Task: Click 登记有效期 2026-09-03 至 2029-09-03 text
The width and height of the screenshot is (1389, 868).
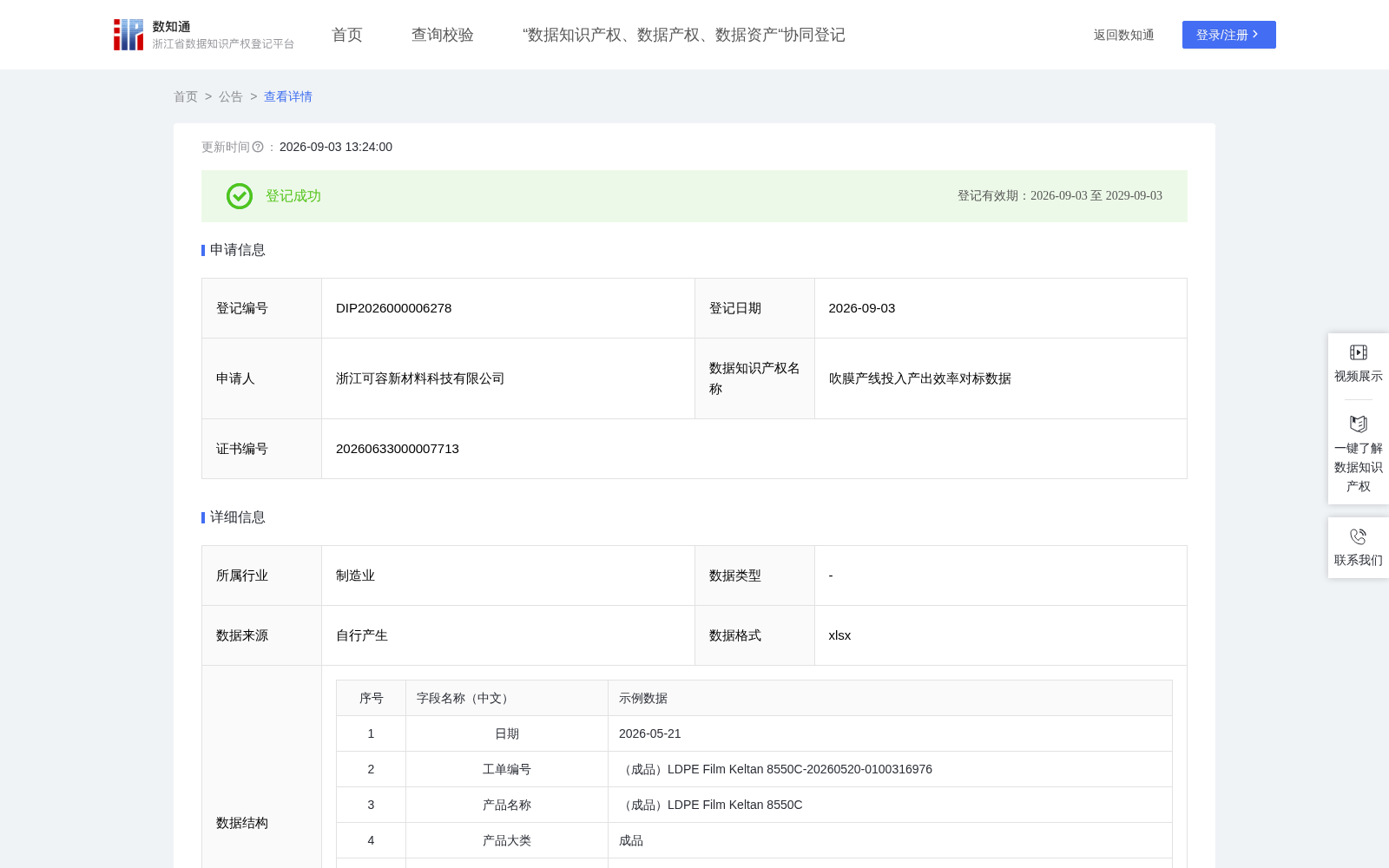Action: tap(1060, 195)
